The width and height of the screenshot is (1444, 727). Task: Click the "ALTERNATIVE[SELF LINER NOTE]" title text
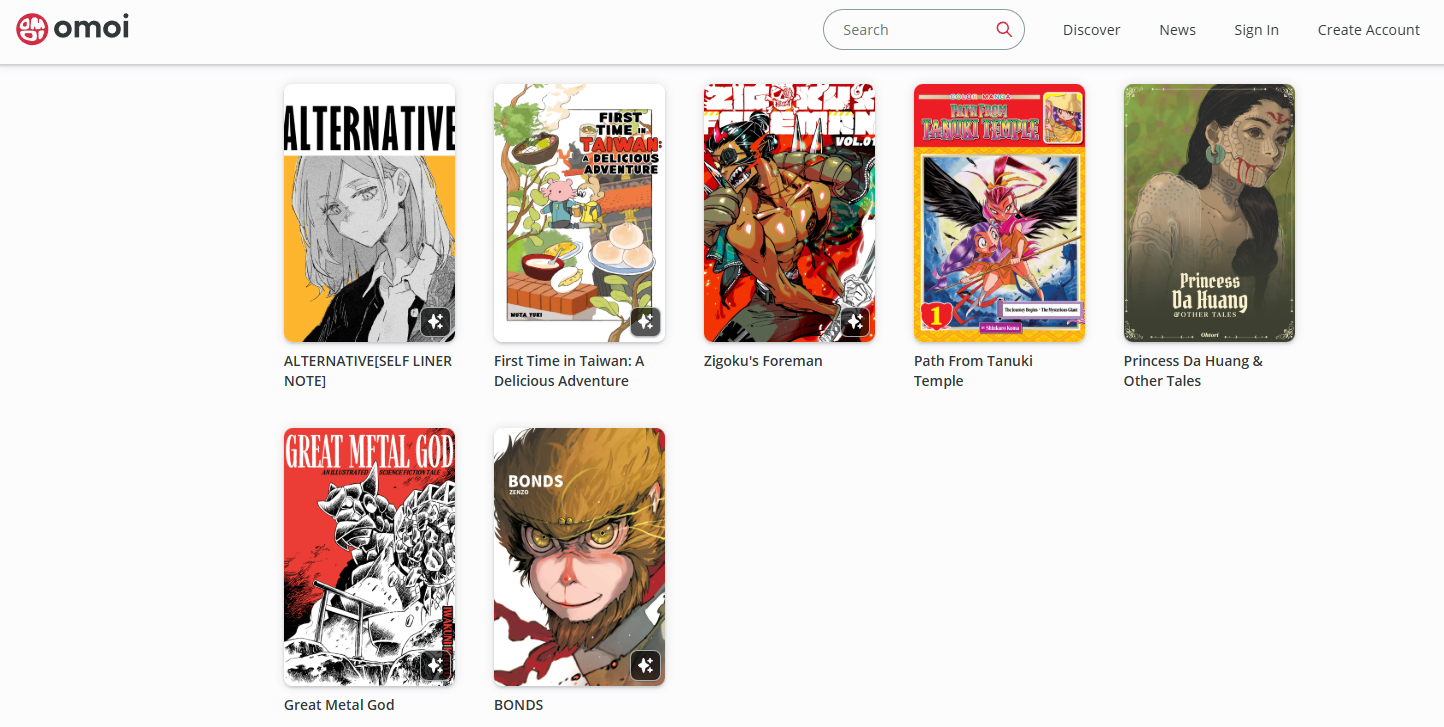tap(368, 371)
